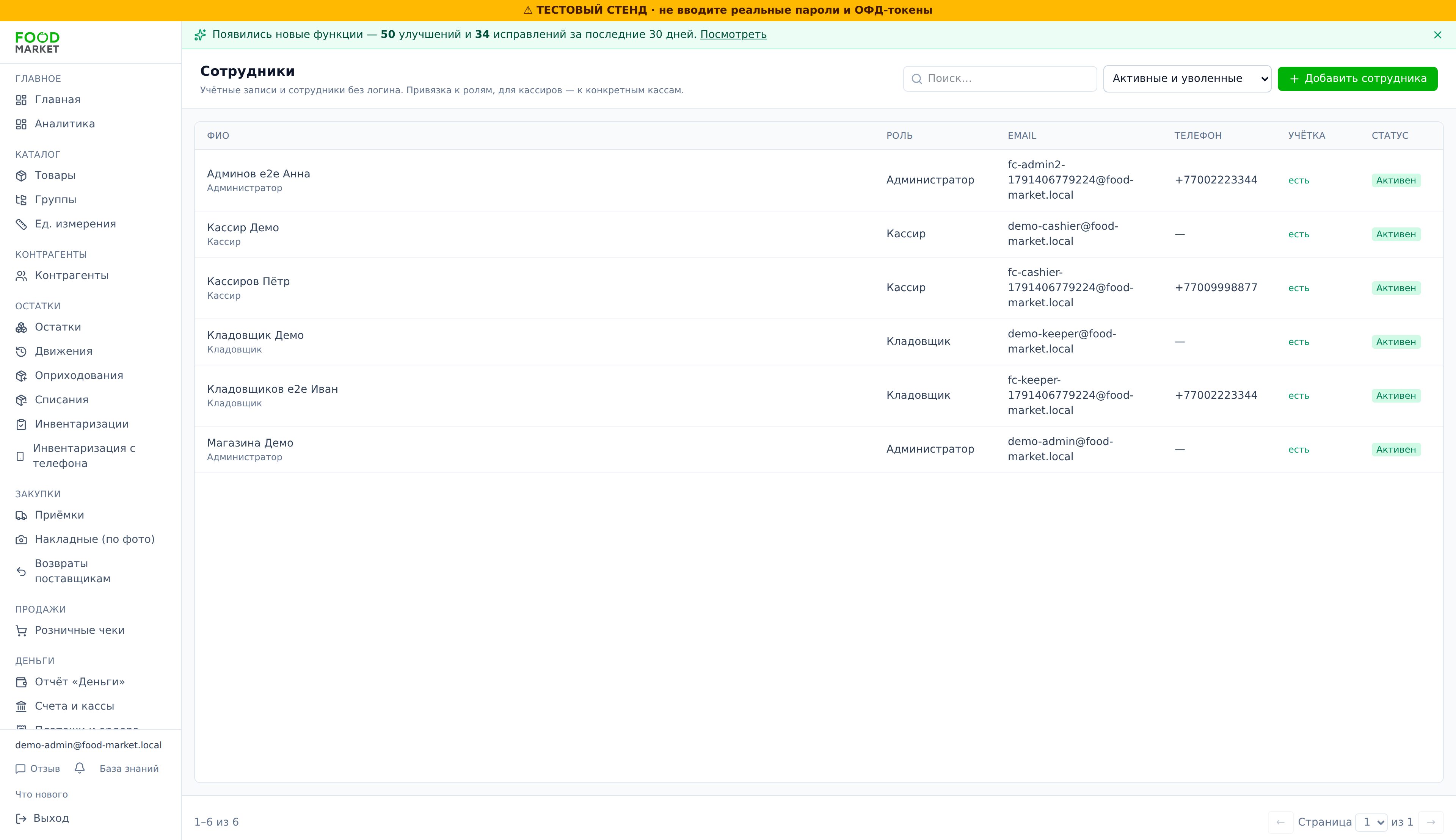Click the Остатки boxes icon
1456x840 pixels.
tap(21, 327)
